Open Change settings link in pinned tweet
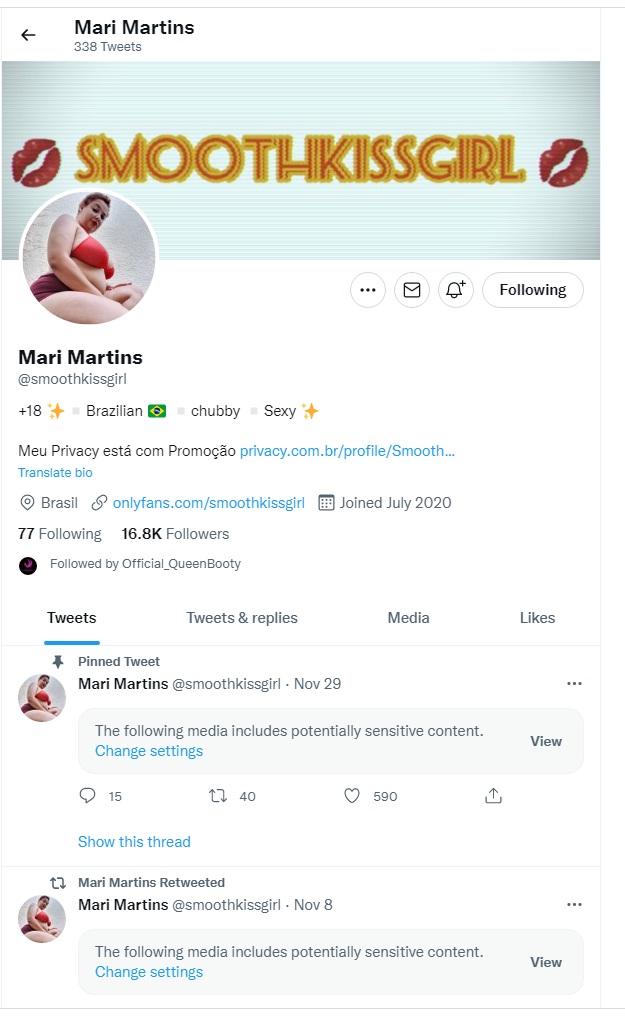This screenshot has width=625, height=1023. click(x=149, y=751)
